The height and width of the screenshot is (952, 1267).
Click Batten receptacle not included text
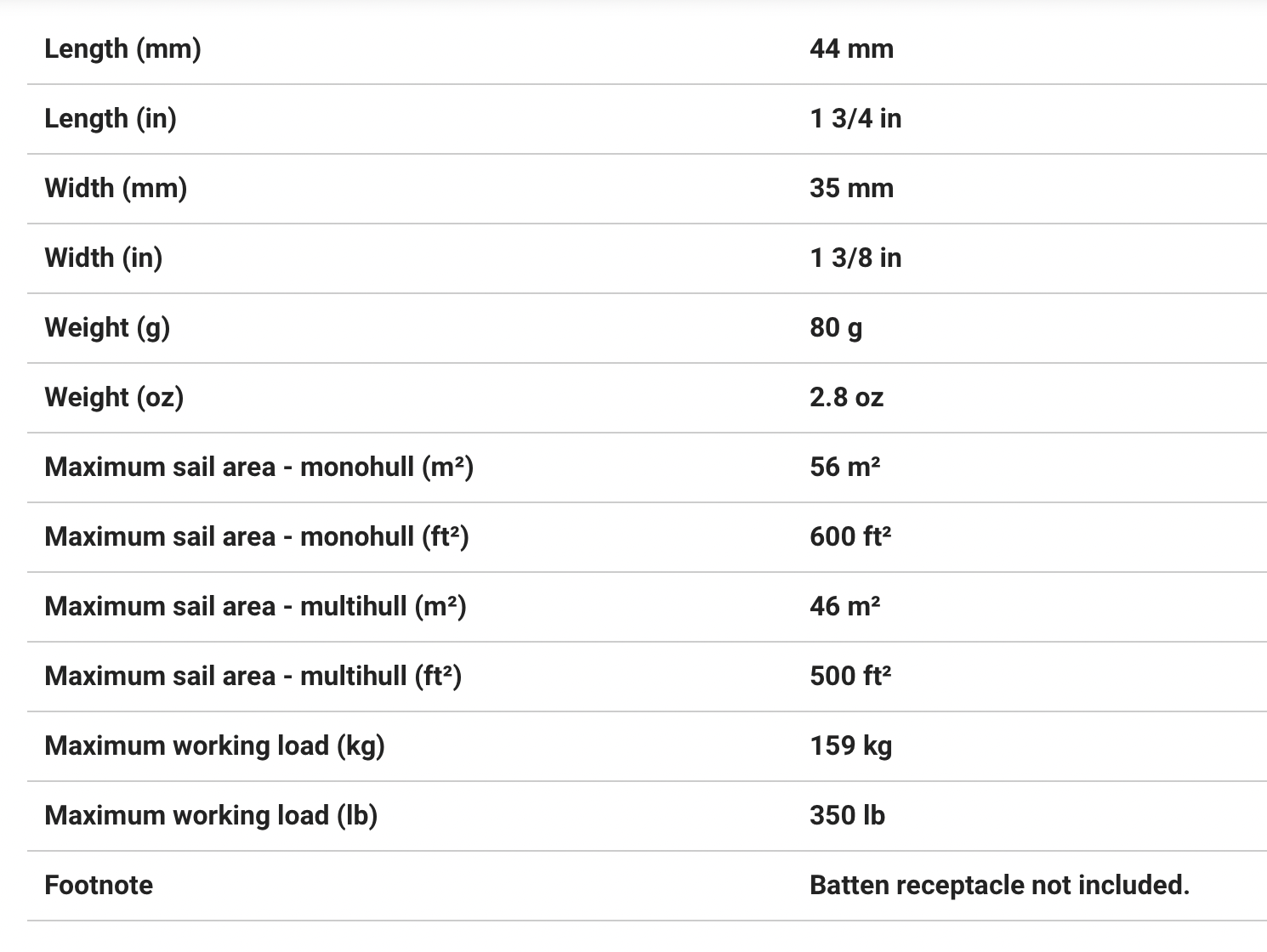click(999, 885)
